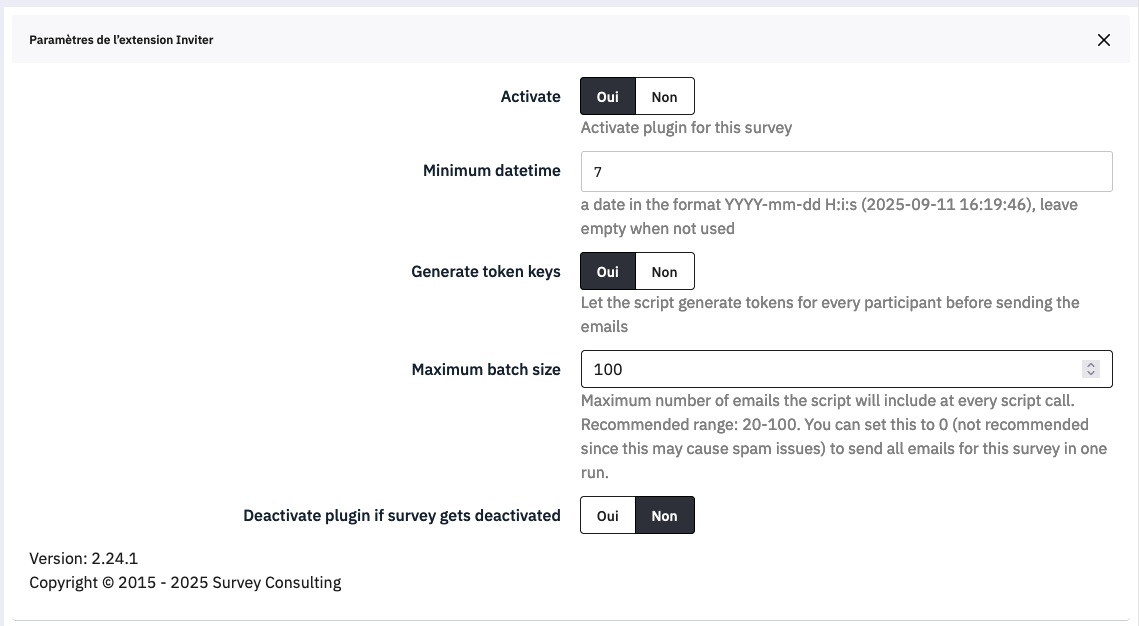
Task: Click the Maximum batch size label
Action: pyautogui.click(x=486, y=370)
